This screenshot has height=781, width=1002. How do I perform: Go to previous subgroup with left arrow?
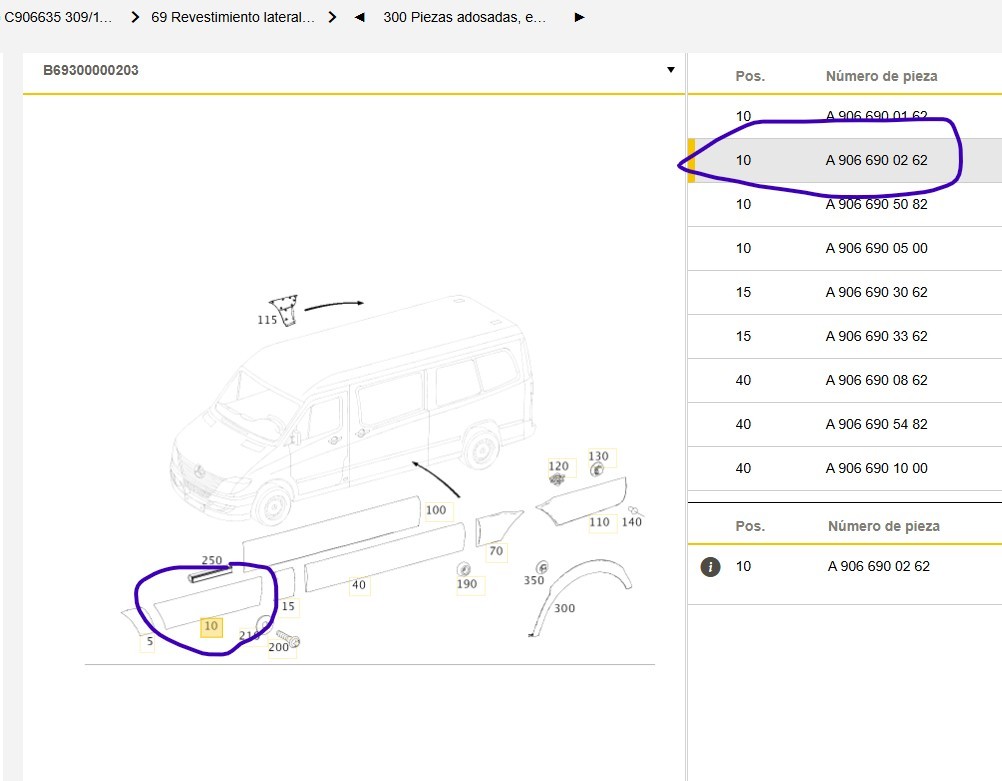[x=360, y=17]
